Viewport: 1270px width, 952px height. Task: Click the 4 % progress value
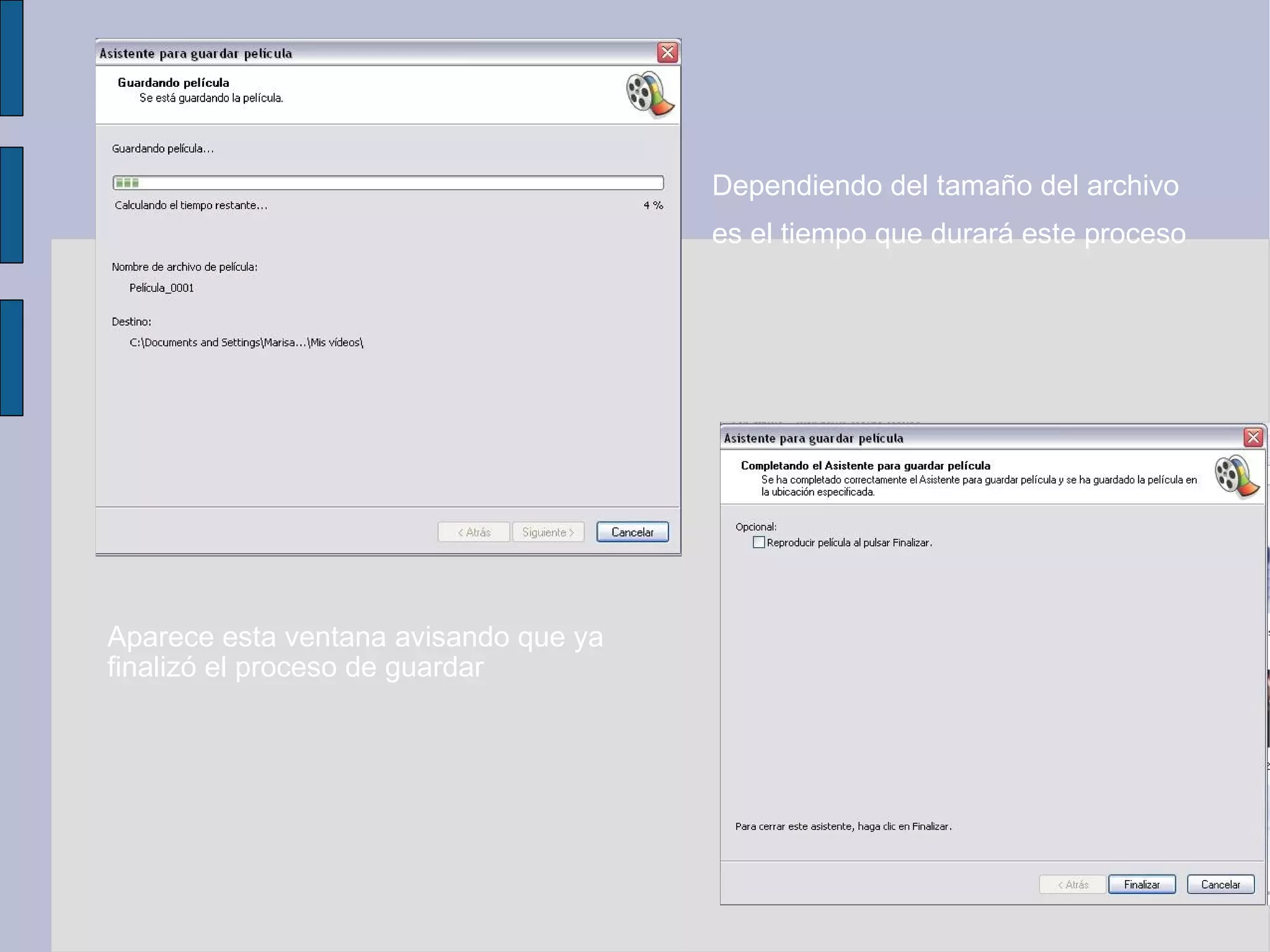pyautogui.click(x=653, y=205)
